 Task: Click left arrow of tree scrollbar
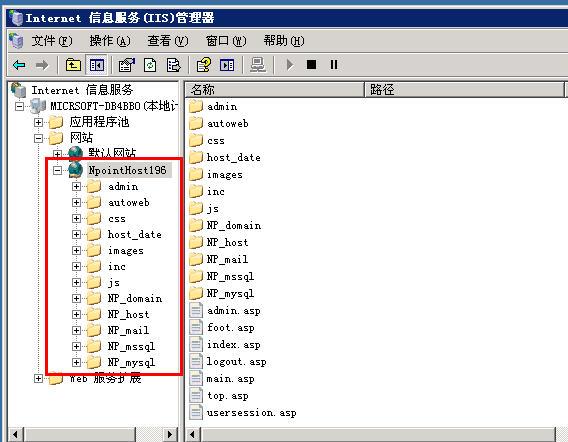point(16,434)
